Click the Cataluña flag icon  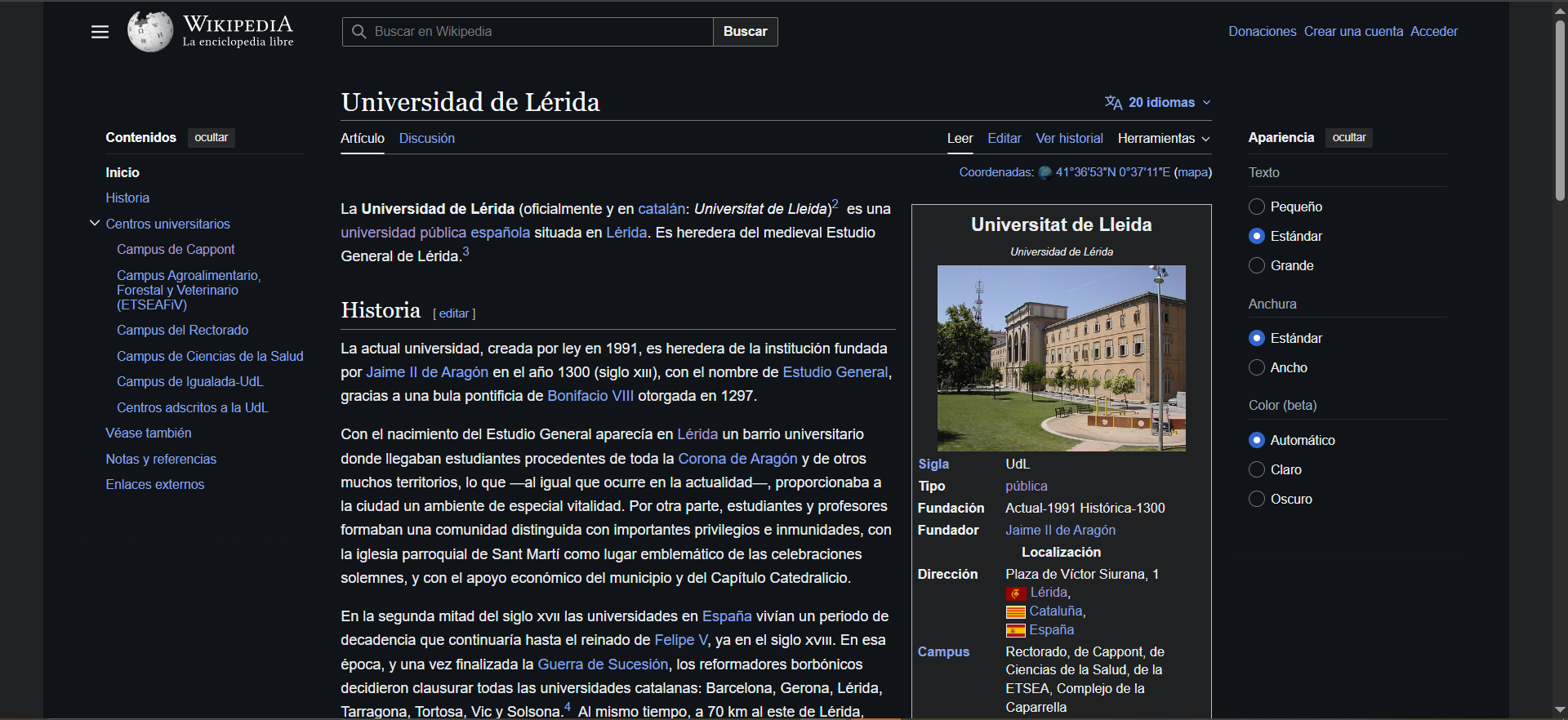pos(1015,612)
